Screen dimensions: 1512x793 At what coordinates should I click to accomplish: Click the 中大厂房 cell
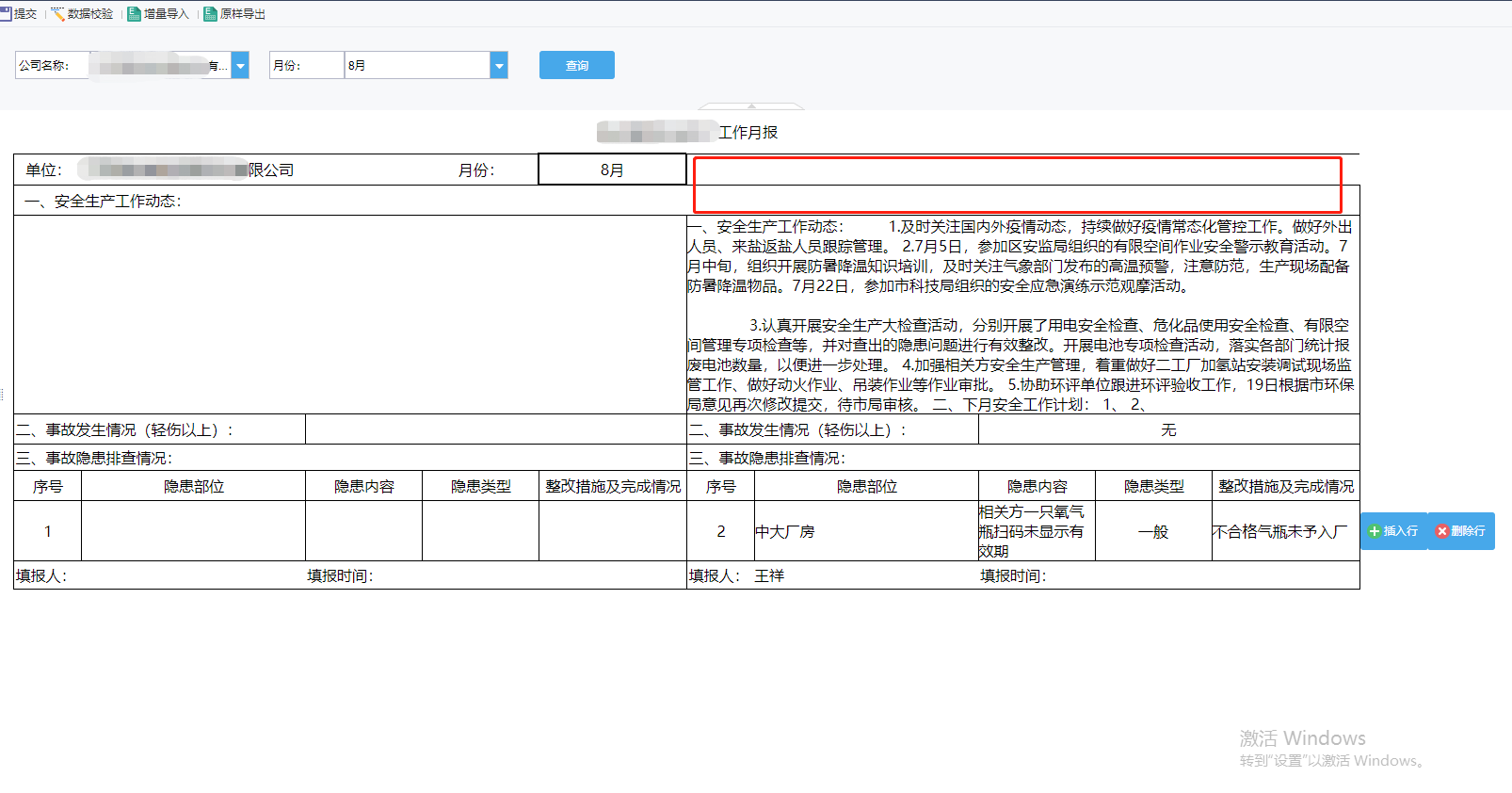(x=867, y=531)
